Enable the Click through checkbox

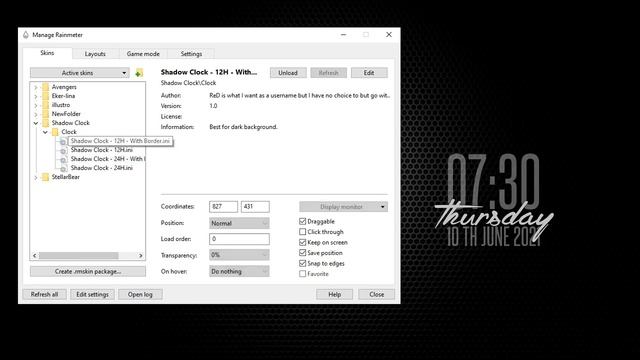pyautogui.click(x=302, y=232)
